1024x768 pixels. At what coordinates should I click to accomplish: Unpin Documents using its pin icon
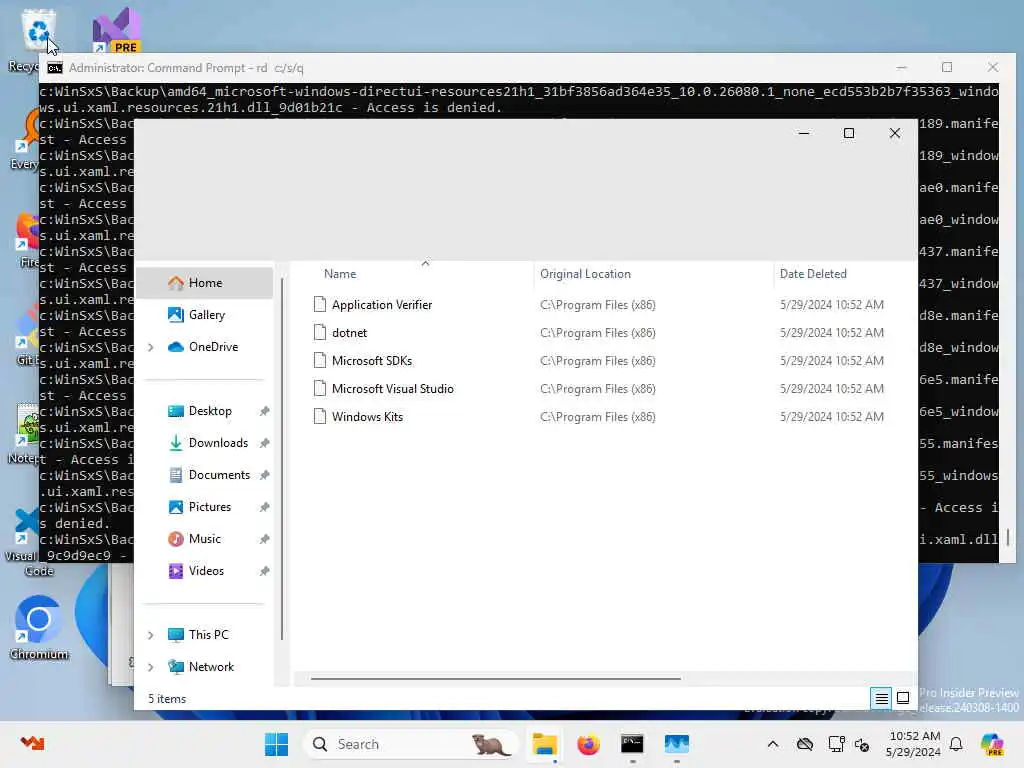click(x=264, y=475)
